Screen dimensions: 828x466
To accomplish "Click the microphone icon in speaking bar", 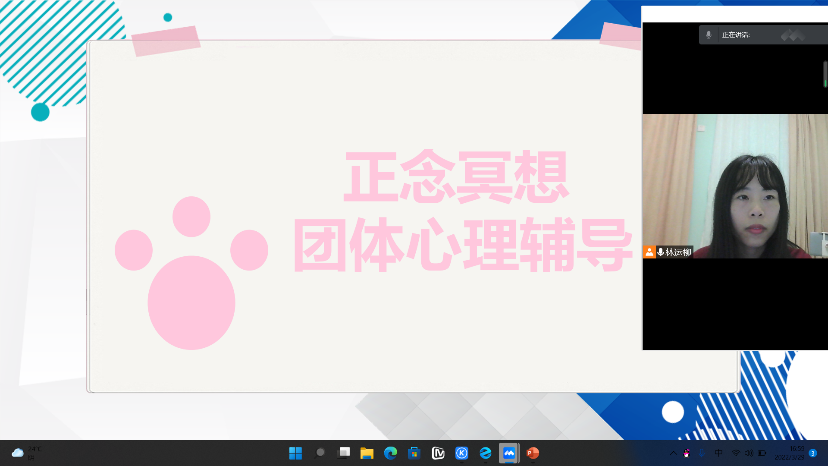I will (709, 34).
